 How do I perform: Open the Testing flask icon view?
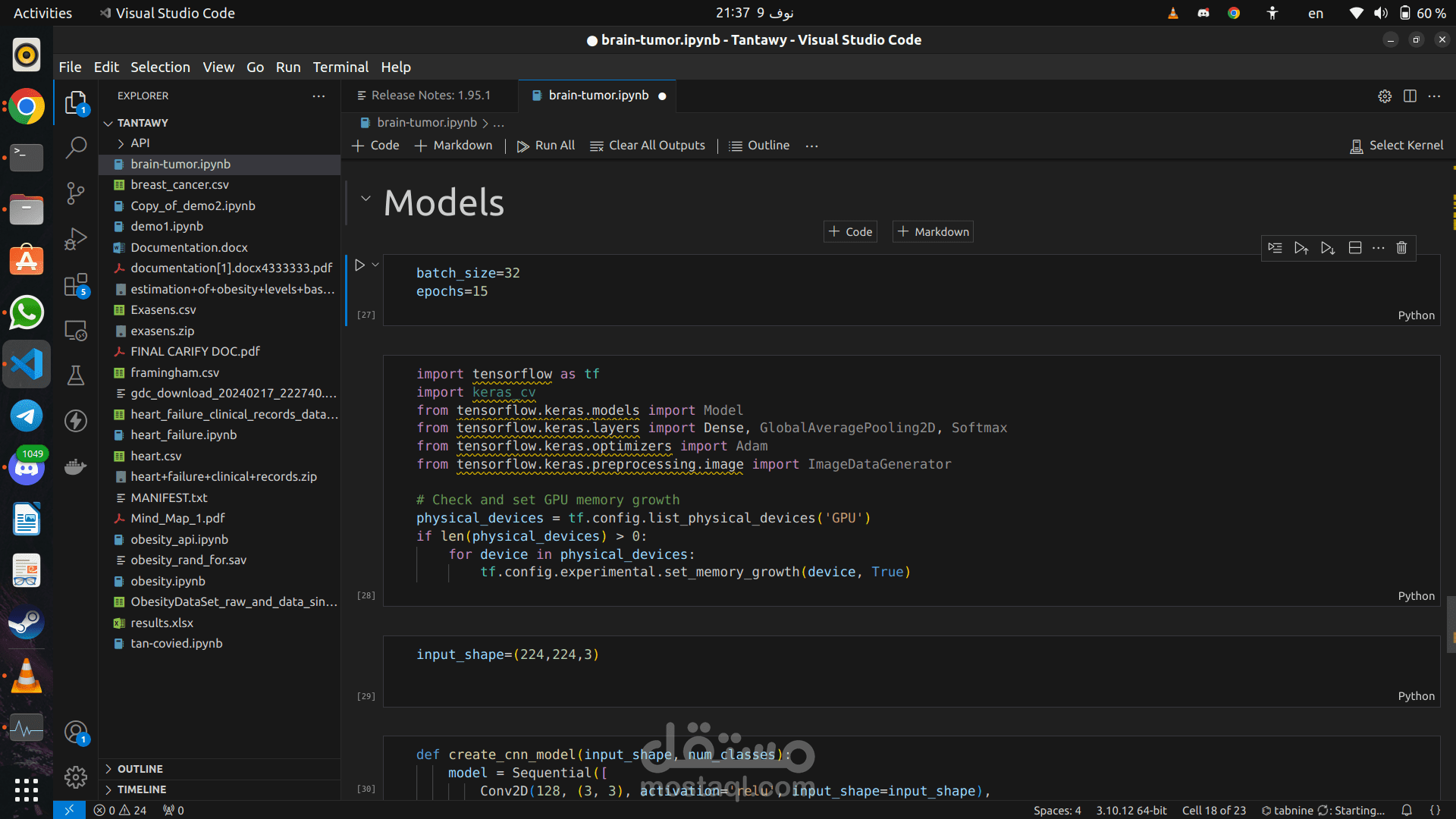(76, 375)
